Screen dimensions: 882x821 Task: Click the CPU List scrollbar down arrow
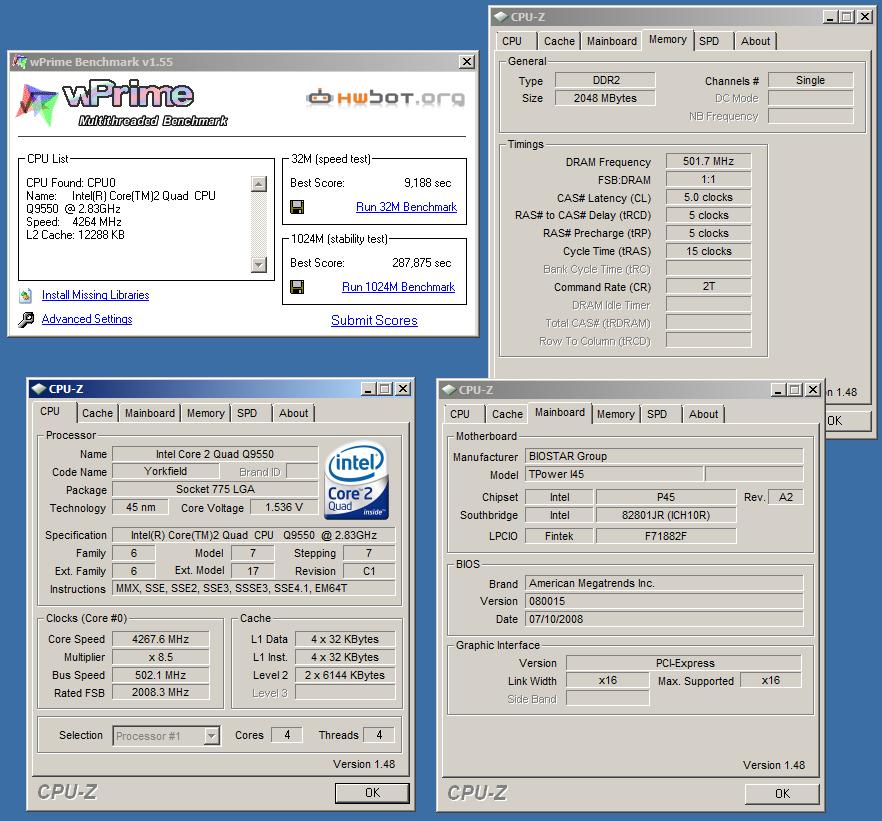(259, 264)
